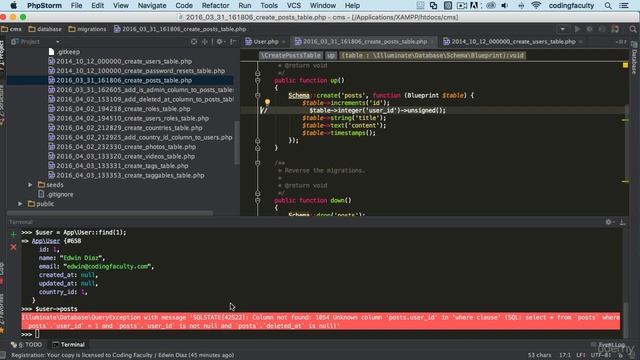Click the Debug bug icon in toolbar
This screenshot has height=360, width=640.
[x=589, y=29]
